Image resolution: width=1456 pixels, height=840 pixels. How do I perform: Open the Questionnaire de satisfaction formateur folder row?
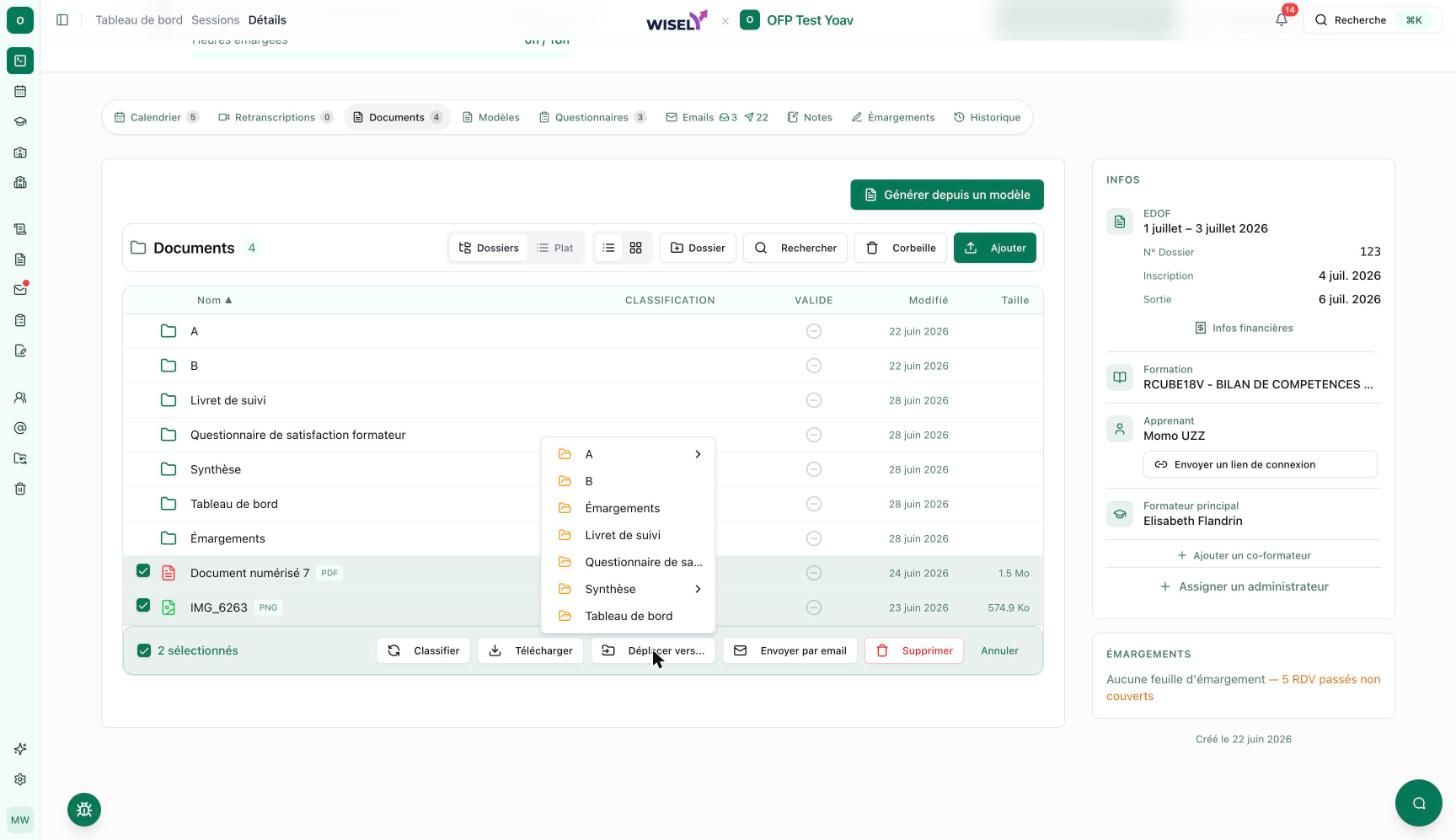583,435
